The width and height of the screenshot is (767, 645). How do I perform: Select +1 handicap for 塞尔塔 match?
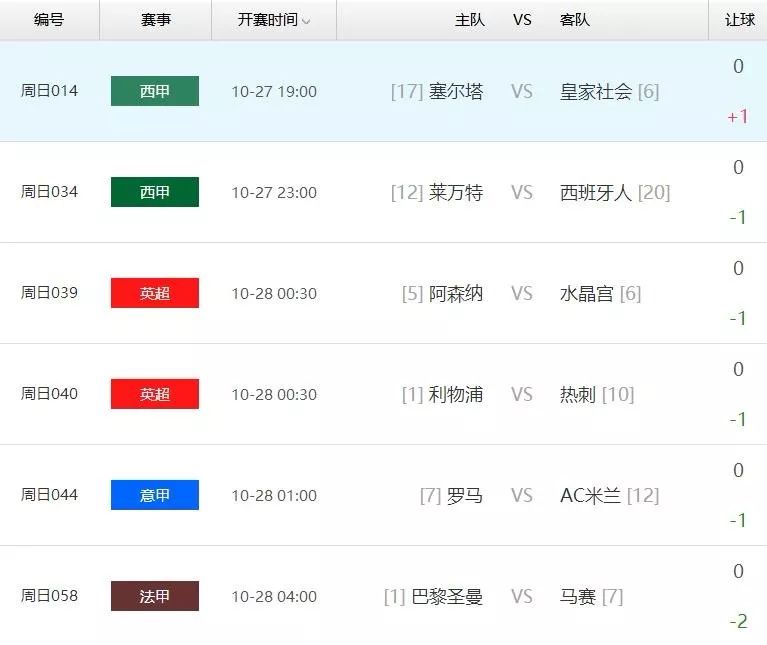[x=738, y=117]
